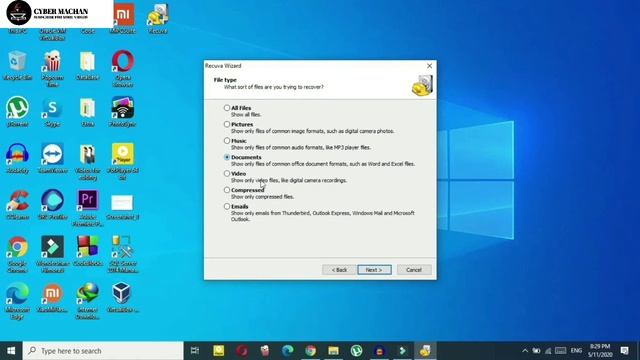
Task: Open the white document file on desktop
Action: pos(122,205)
